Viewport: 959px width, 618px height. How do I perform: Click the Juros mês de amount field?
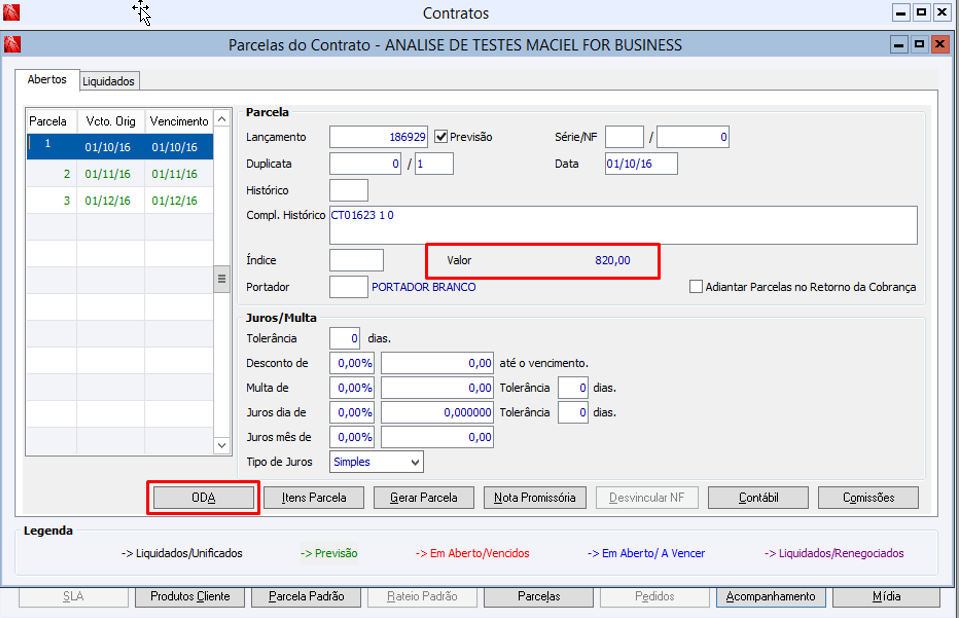click(x=437, y=437)
